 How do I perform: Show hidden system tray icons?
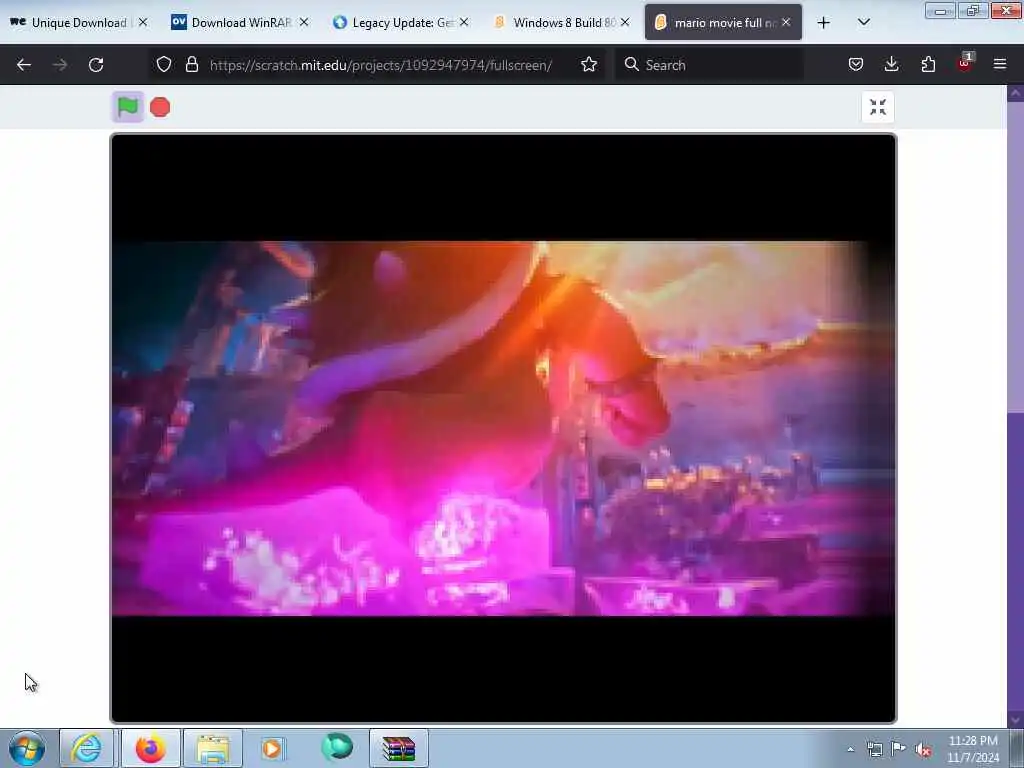click(850, 749)
